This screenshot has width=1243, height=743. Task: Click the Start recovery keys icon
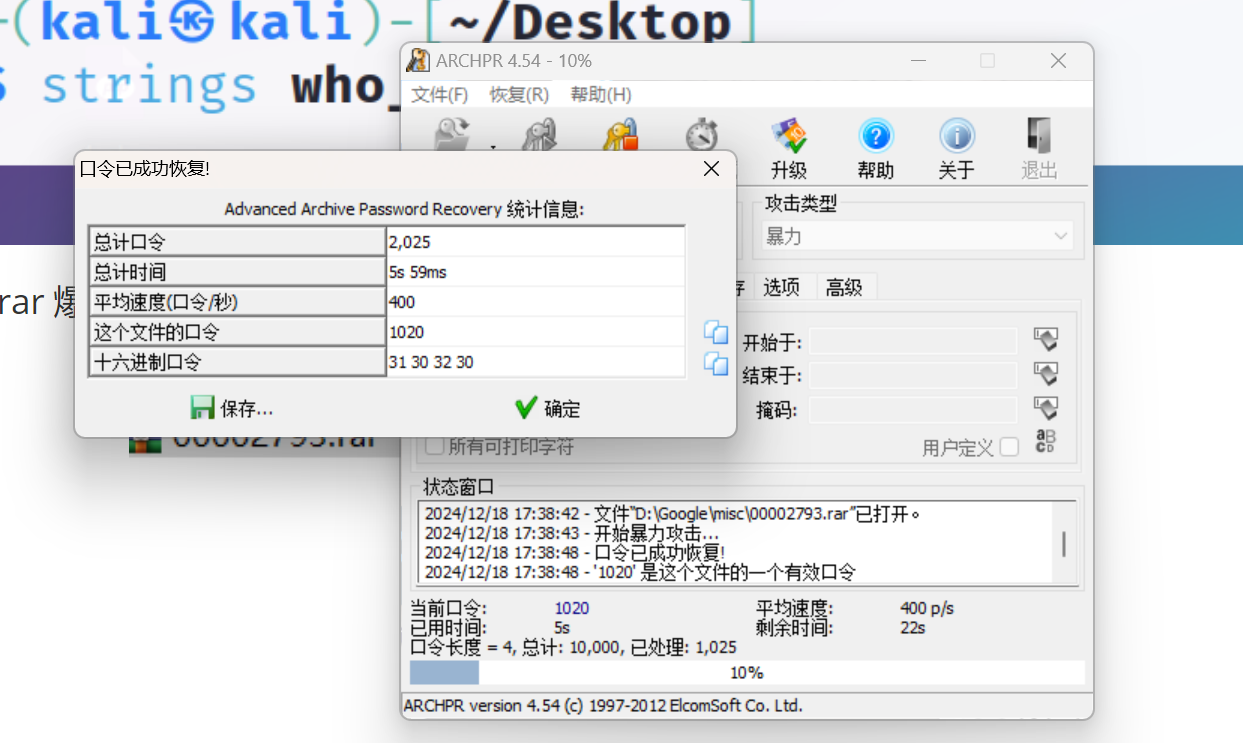tap(540, 134)
